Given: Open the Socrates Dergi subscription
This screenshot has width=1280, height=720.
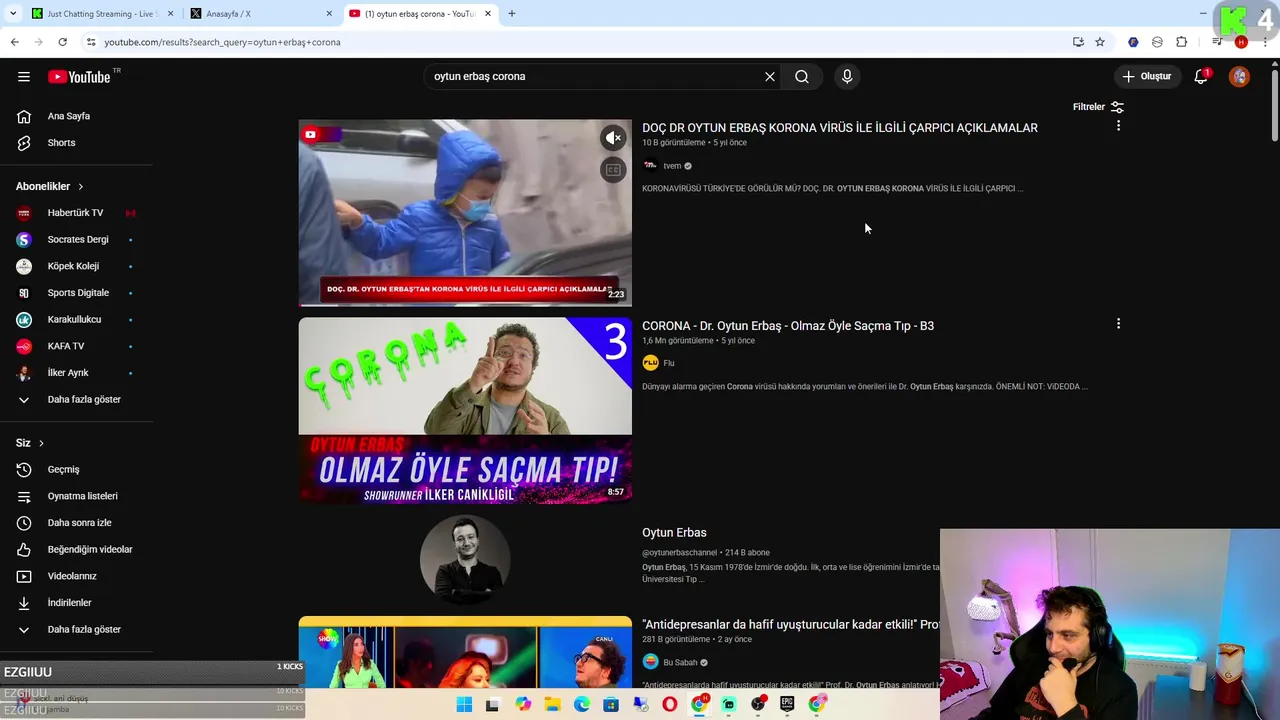Looking at the screenshot, I should (76, 240).
